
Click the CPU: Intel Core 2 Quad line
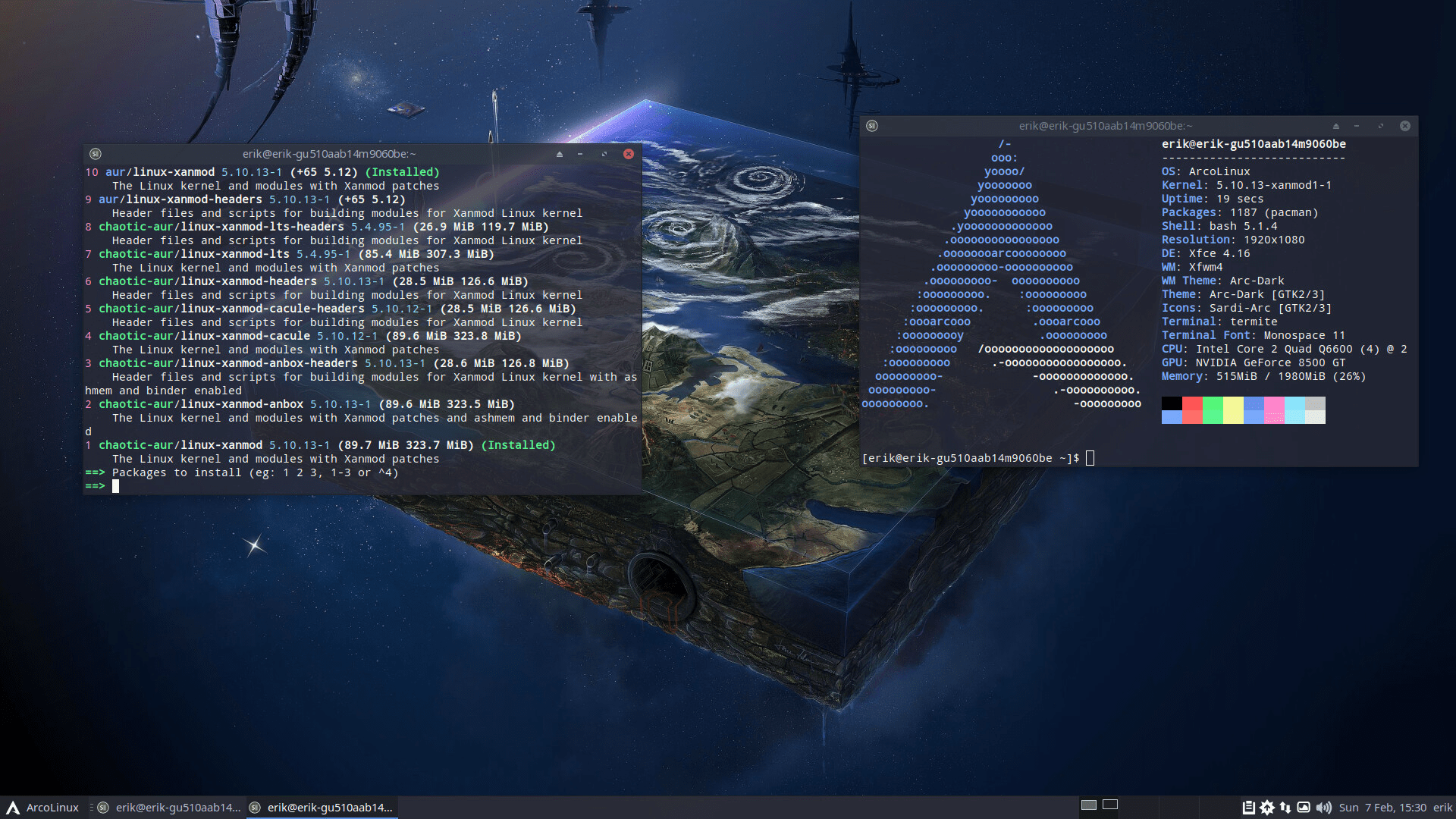click(1285, 349)
